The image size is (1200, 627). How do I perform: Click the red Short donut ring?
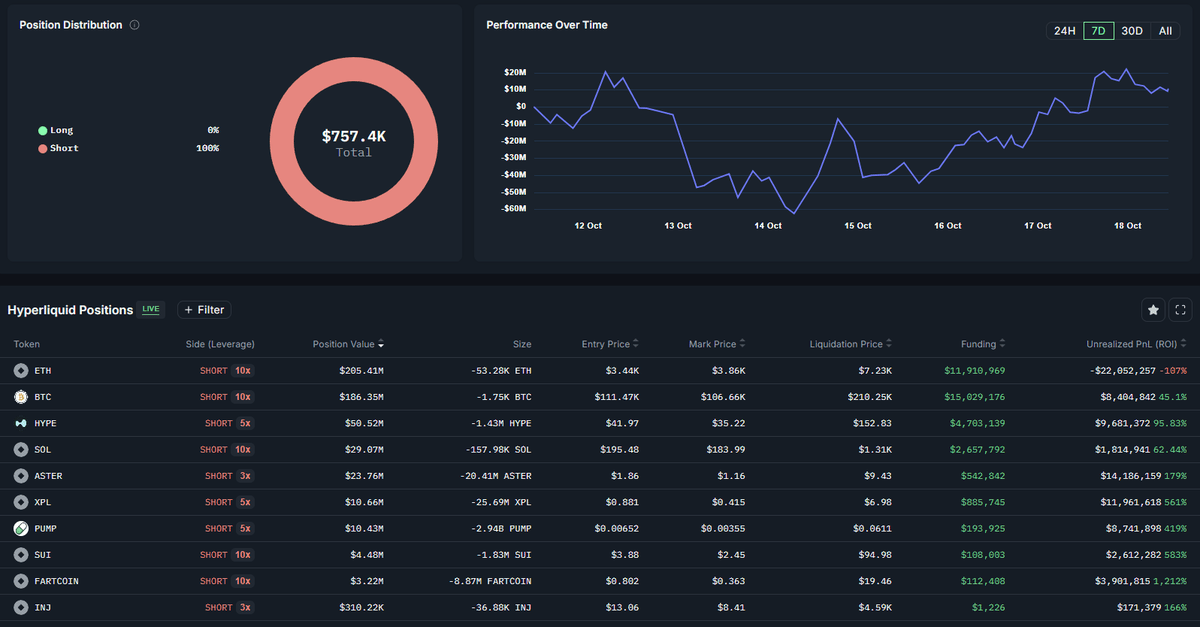point(354,70)
